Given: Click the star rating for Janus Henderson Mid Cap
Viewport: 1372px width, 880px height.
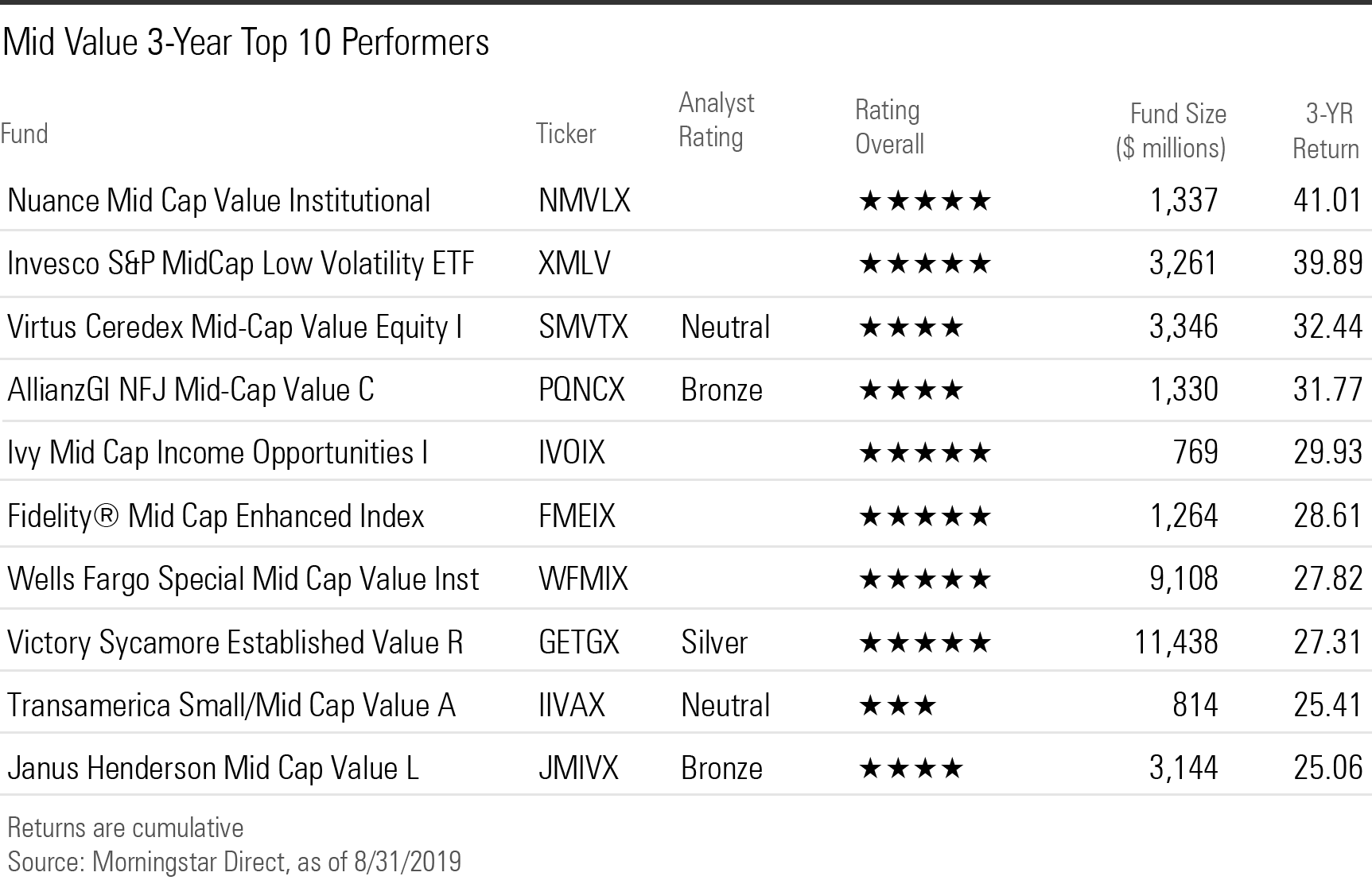Looking at the screenshot, I should pos(911,769).
